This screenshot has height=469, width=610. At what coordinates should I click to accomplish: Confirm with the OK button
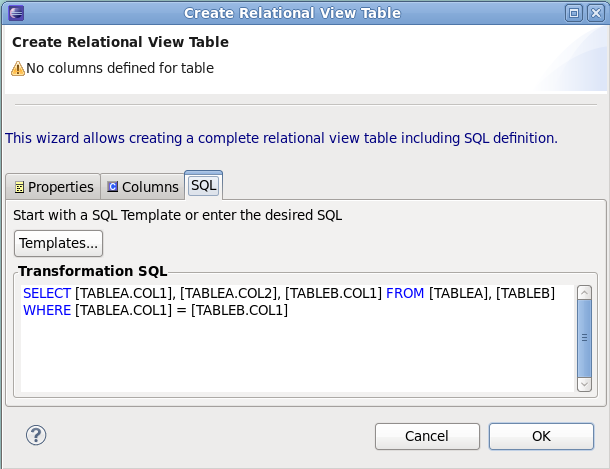point(541,436)
